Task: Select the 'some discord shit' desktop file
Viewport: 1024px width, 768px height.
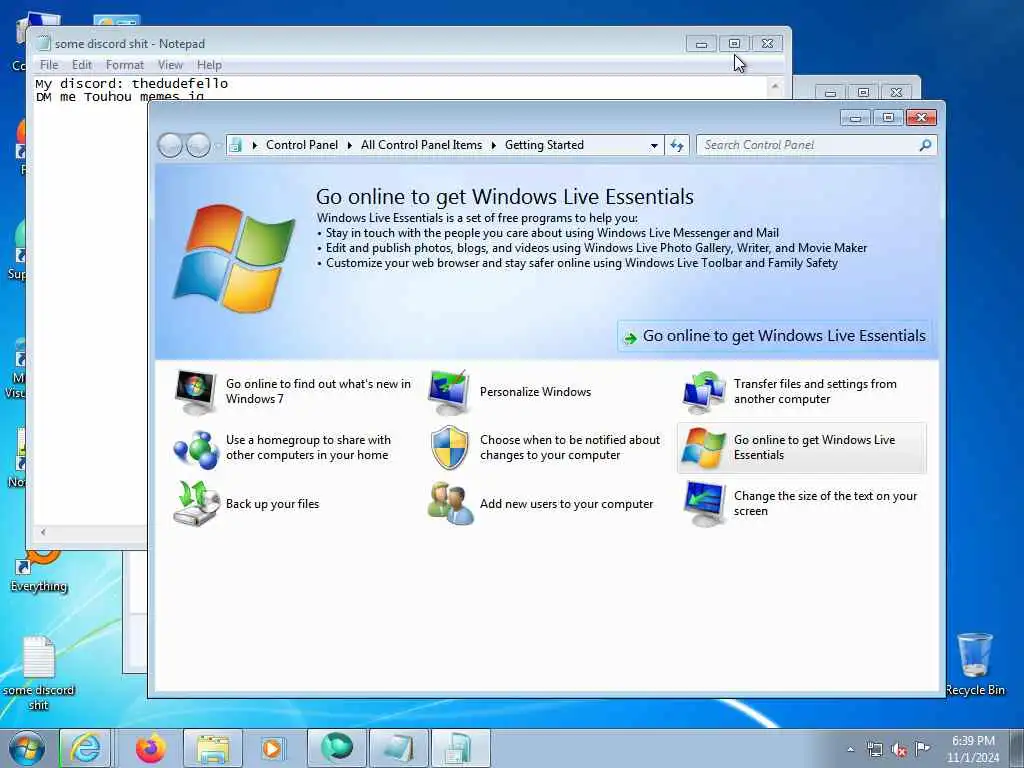Action: pos(39,673)
